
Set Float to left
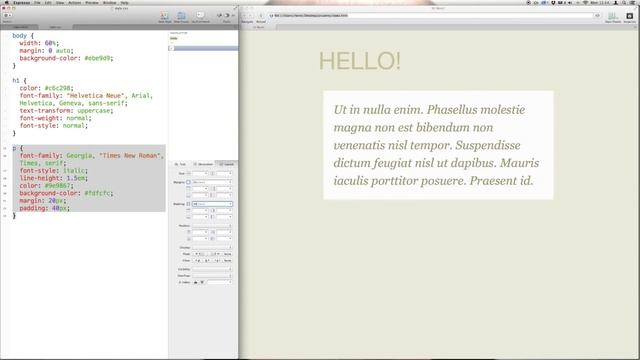coord(199,254)
